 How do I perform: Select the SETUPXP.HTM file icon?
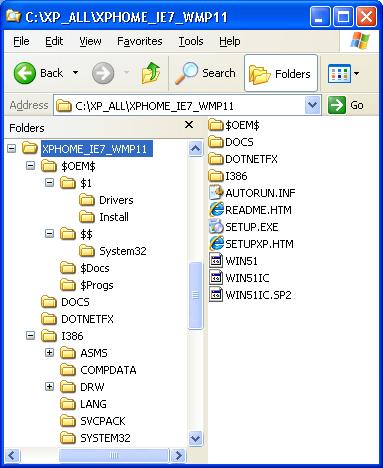point(216,244)
